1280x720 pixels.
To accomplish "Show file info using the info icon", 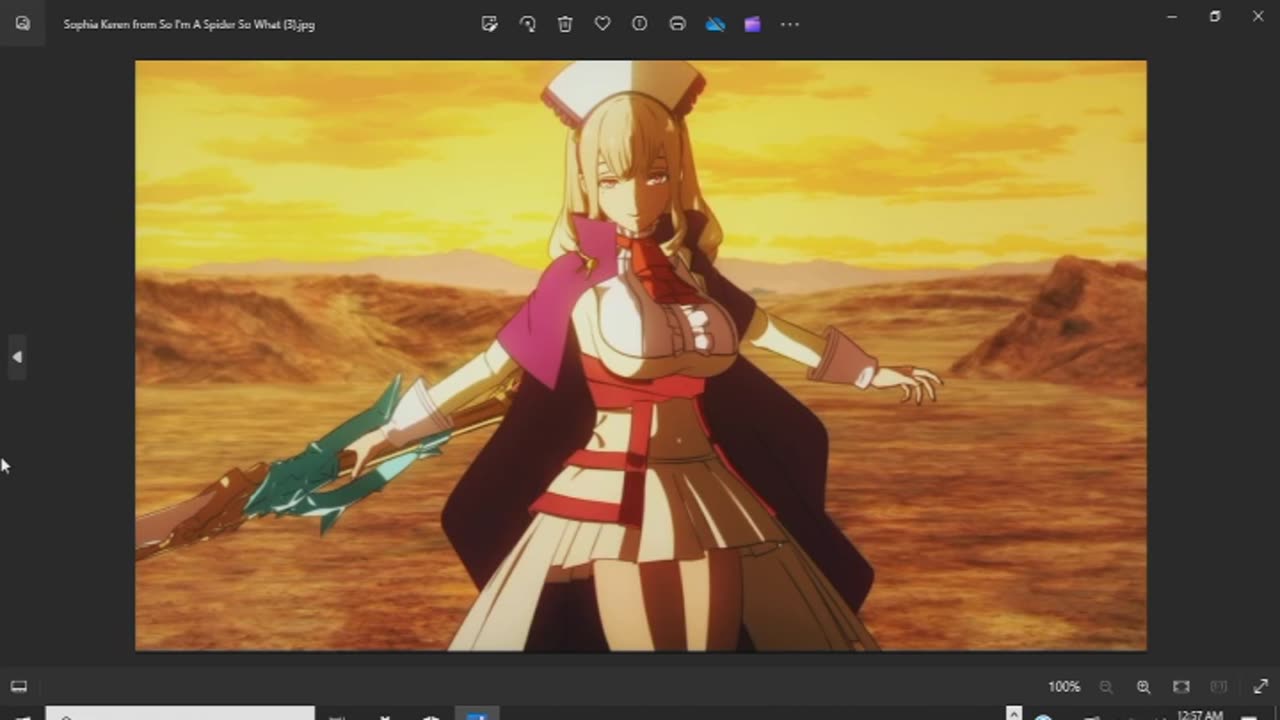I will click(x=640, y=23).
